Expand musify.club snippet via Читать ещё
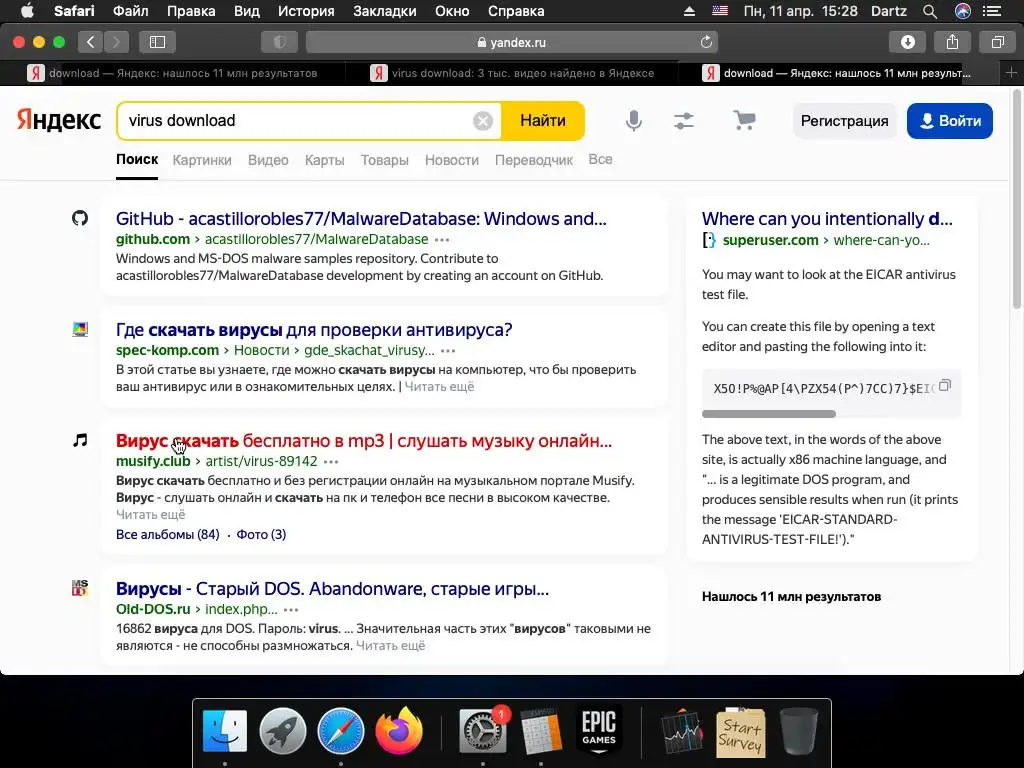The height and width of the screenshot is (768, 1024). pyautogui.click(x=150, y=515)
